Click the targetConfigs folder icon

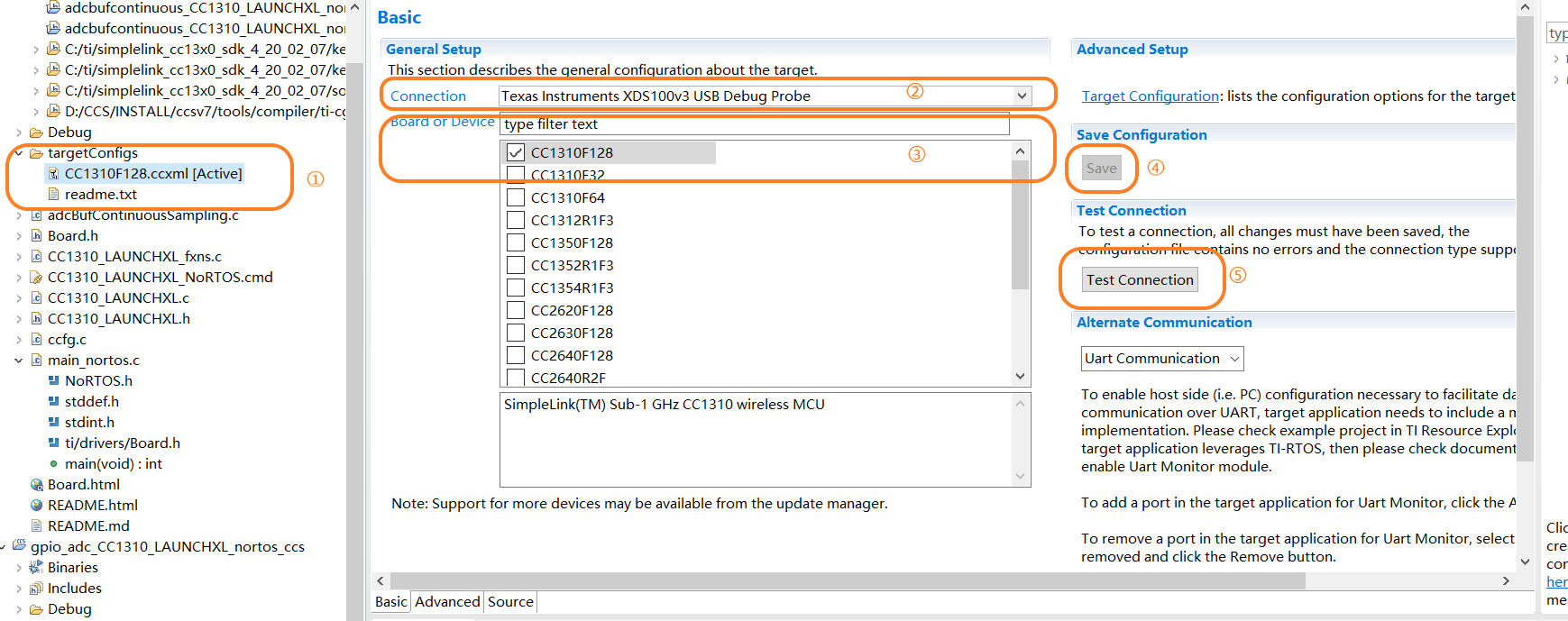(x=36, y=153)
